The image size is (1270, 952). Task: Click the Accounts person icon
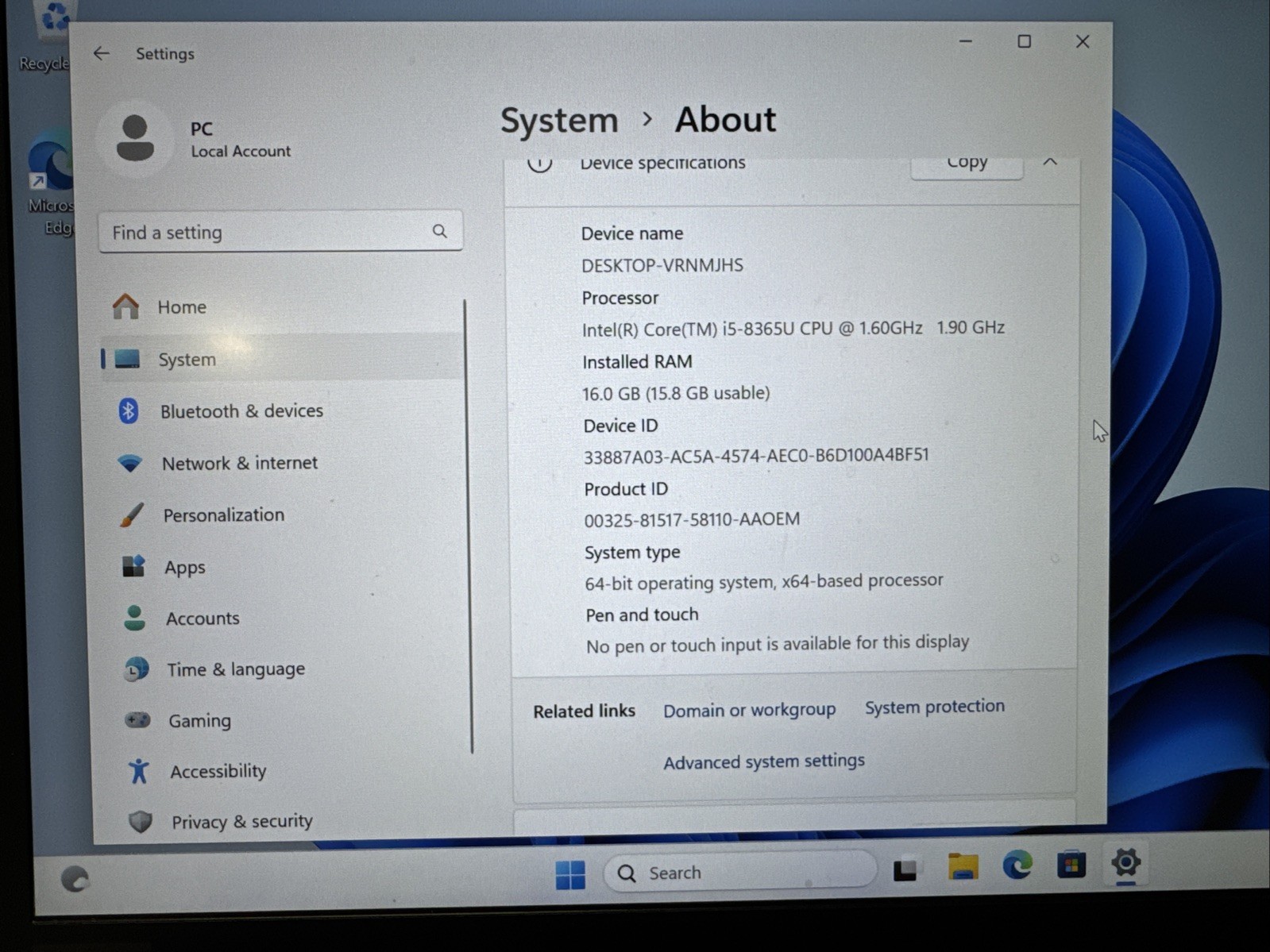pos(135,618)
